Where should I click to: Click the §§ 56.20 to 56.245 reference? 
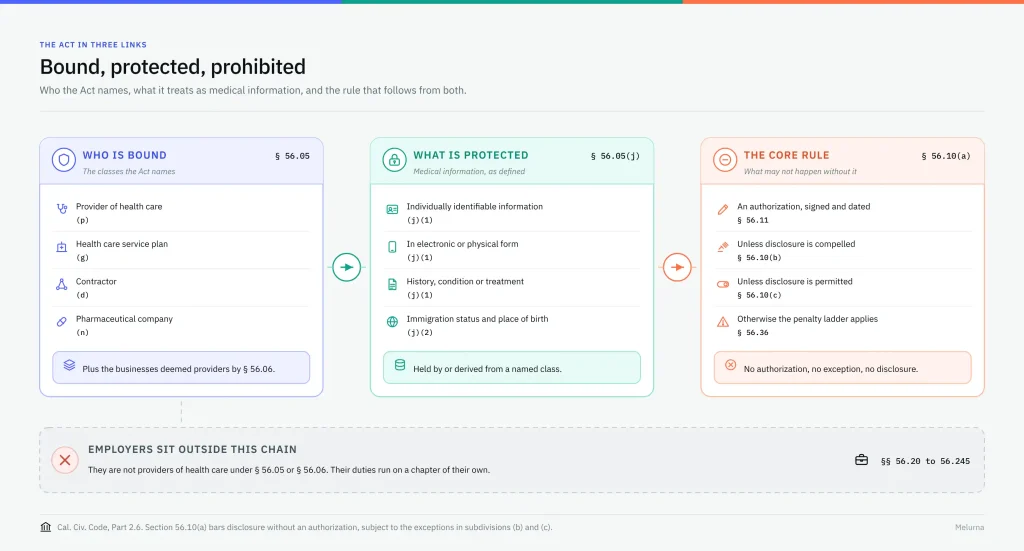[x=925, y=461]
